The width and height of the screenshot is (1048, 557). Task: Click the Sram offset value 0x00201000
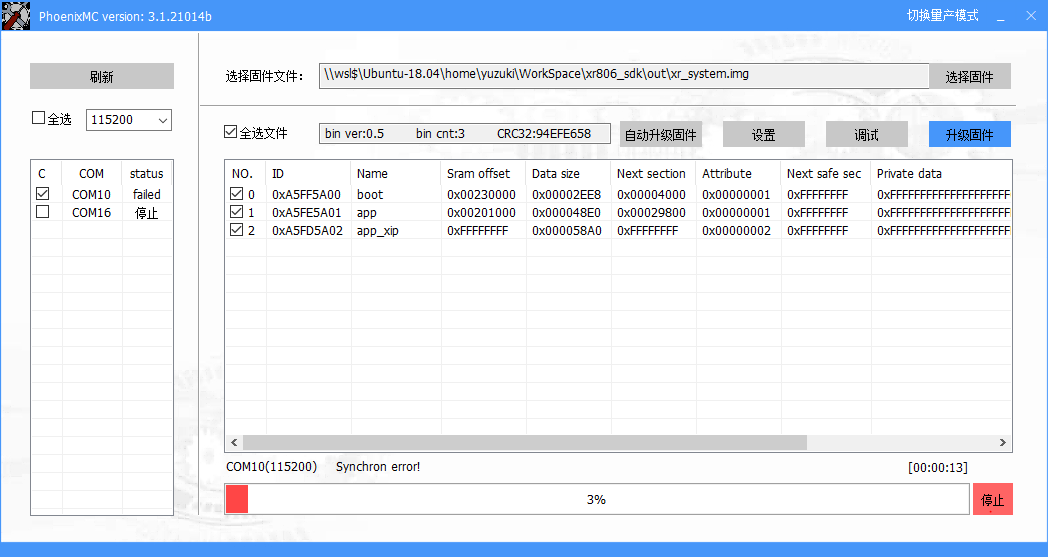(x=481, y=213)
